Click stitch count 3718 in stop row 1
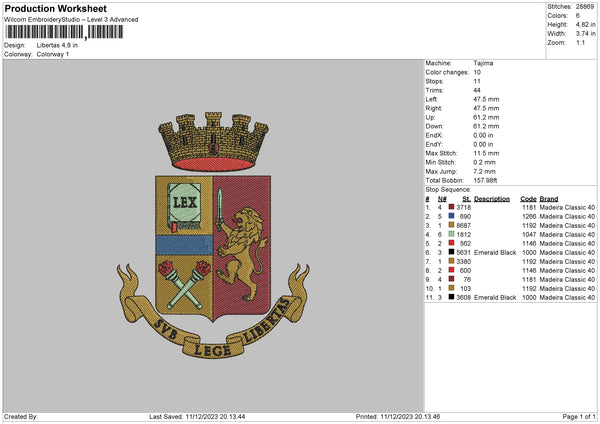This screenshot has width=600, height=424. [464, 207]
